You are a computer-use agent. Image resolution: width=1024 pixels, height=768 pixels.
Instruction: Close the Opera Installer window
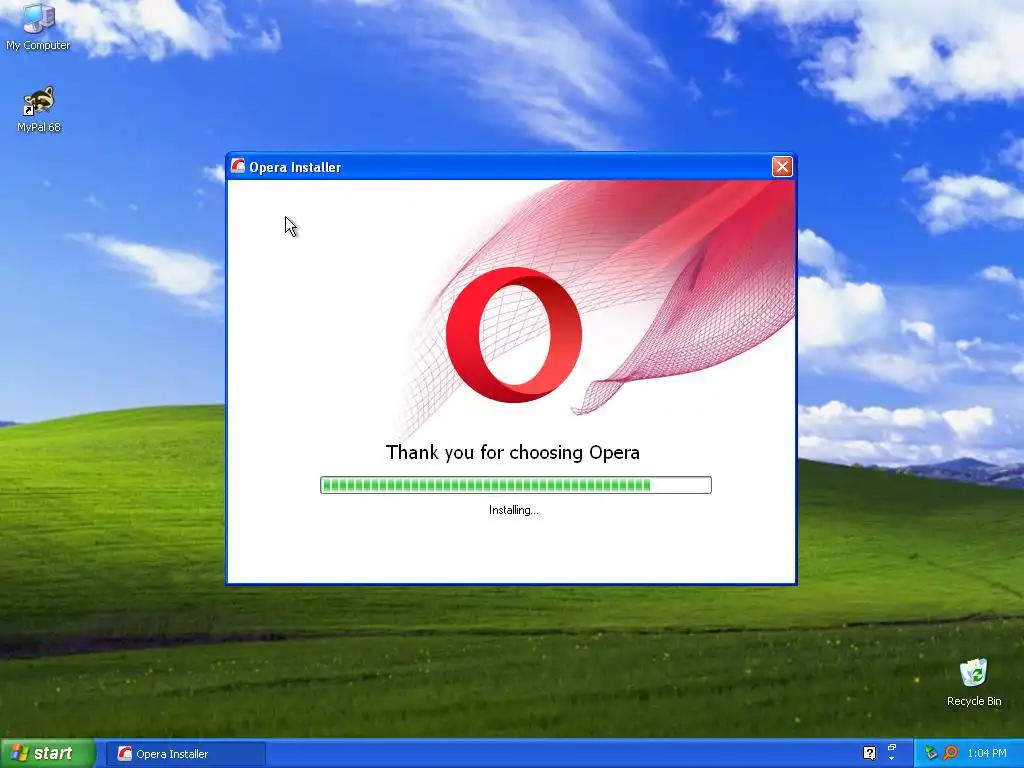tap(782, 167)
